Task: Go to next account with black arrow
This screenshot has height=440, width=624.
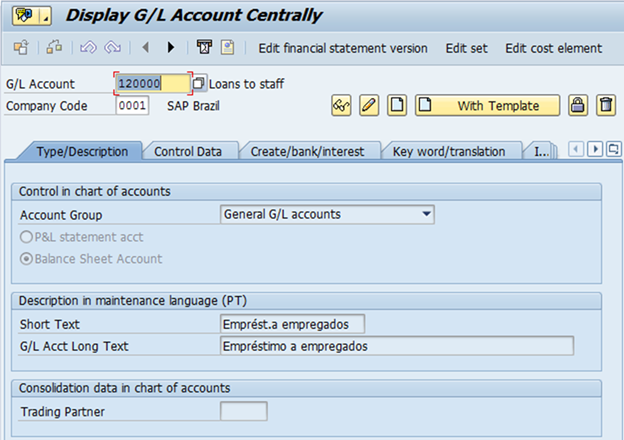Action: 171,48
